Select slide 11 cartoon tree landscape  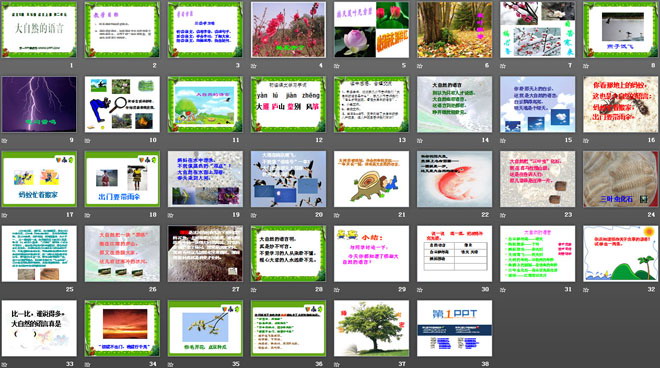tap(205, 104)
